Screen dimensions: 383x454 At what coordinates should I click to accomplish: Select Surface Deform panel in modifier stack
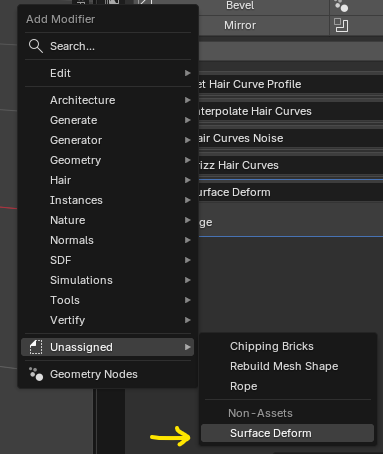tap(291, 192)
